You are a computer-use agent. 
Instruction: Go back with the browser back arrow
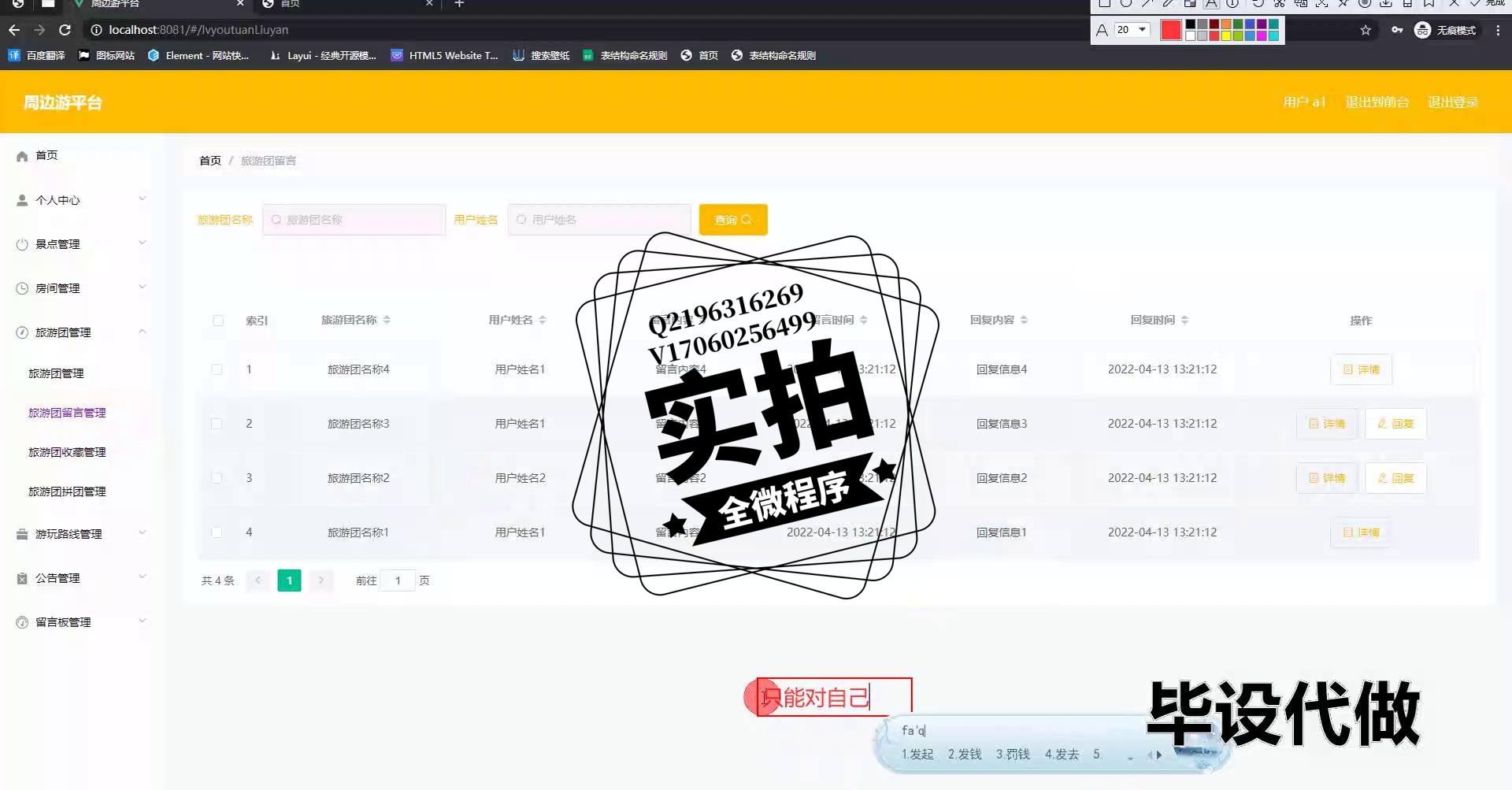tap(14, 30)
